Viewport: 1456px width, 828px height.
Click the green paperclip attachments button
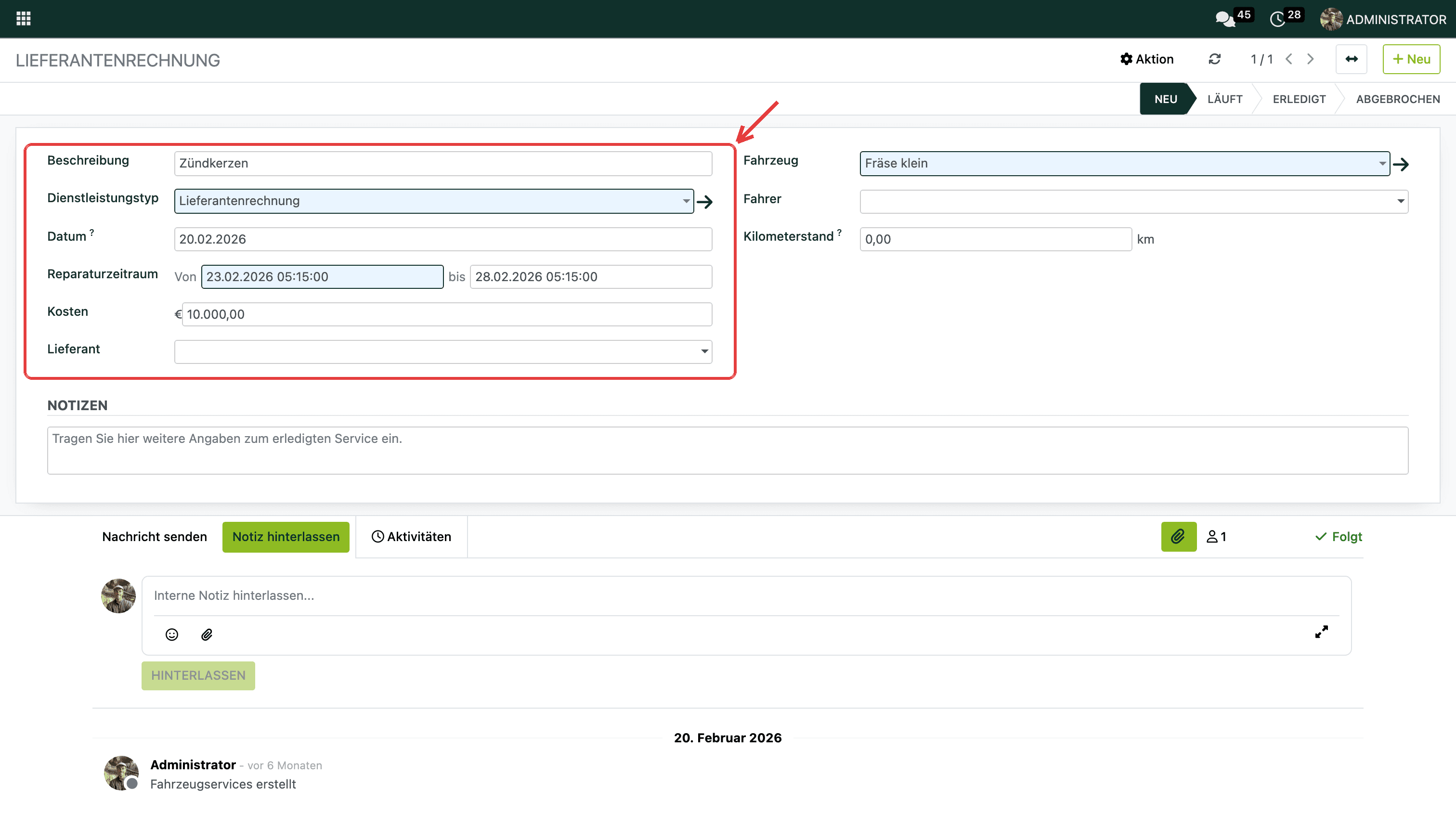[x=1179, y=536]
